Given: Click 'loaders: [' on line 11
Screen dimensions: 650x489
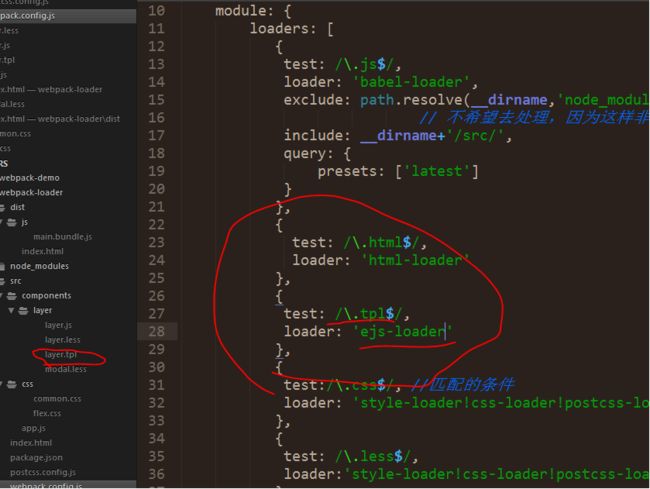Looking at the screenshot, I should coord(291,29).
